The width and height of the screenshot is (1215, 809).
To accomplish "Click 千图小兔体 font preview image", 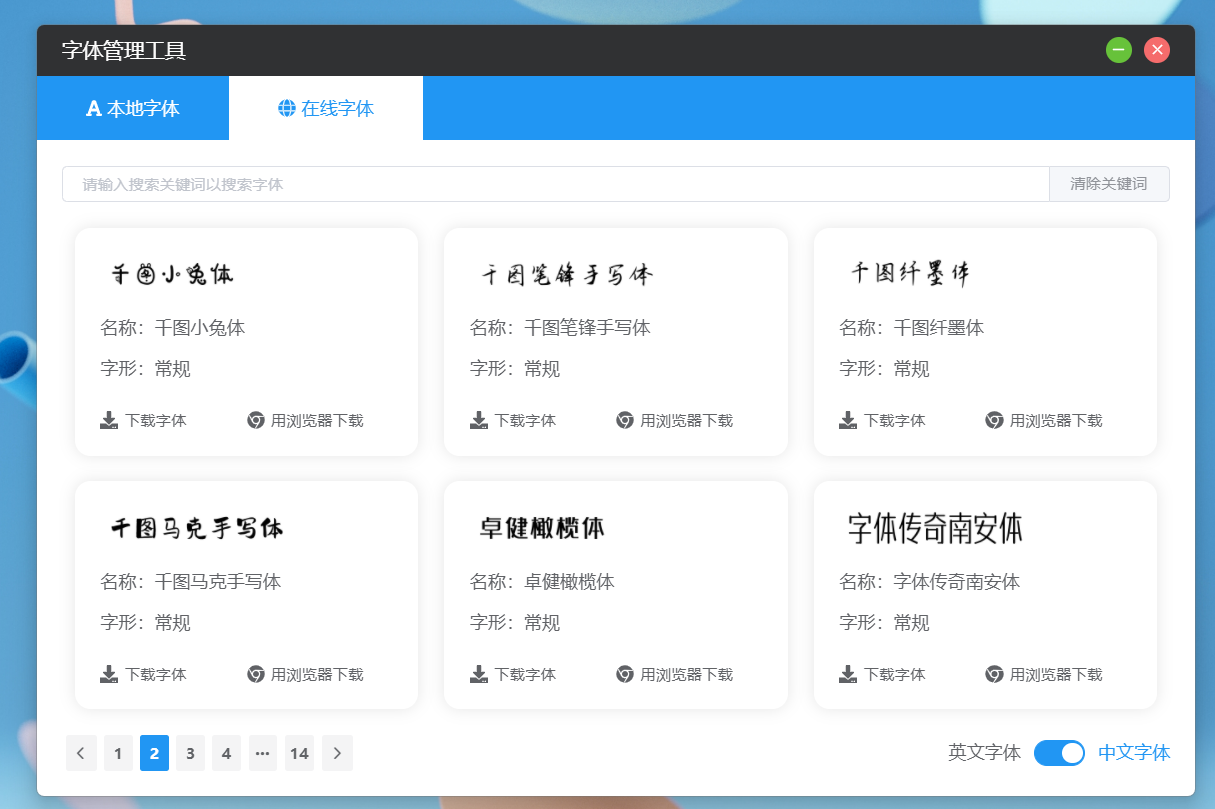I will tap(171, 274).
